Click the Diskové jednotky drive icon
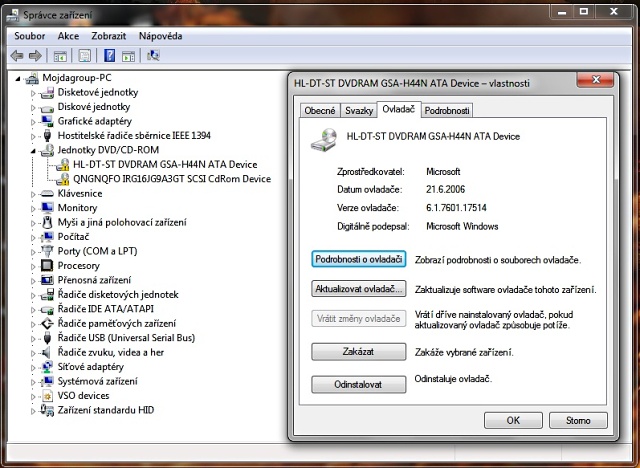 click(x=47, y=107)
